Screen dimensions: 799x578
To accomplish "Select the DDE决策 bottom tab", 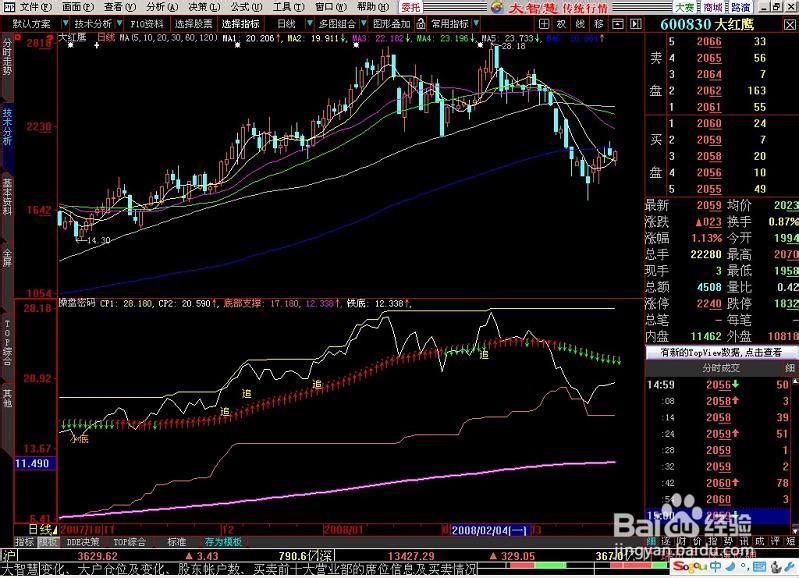I will (x=83, y=542).
